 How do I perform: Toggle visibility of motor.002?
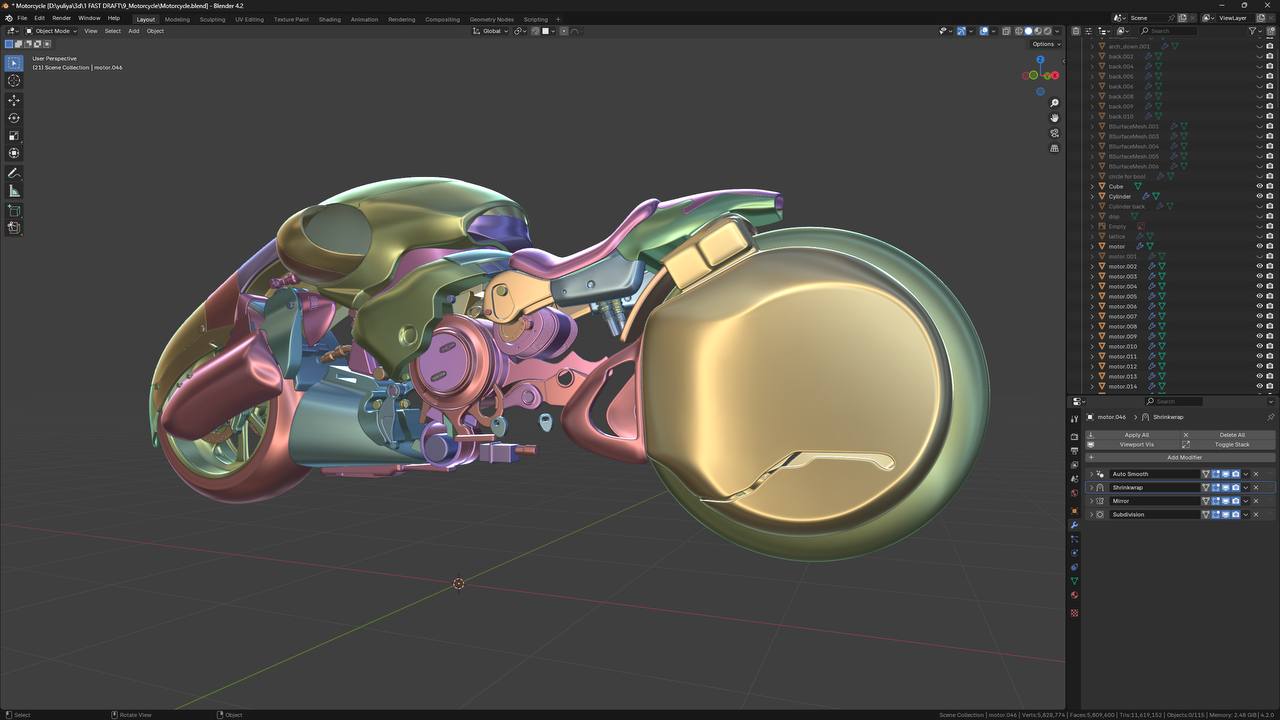pyautogui.click(x=1259, y=266)
